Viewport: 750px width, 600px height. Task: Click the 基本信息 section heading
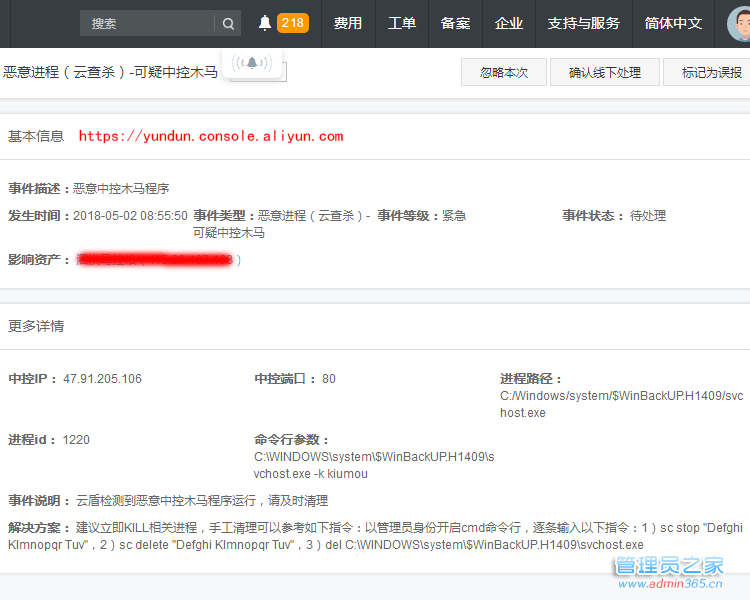tap(36, 136)
